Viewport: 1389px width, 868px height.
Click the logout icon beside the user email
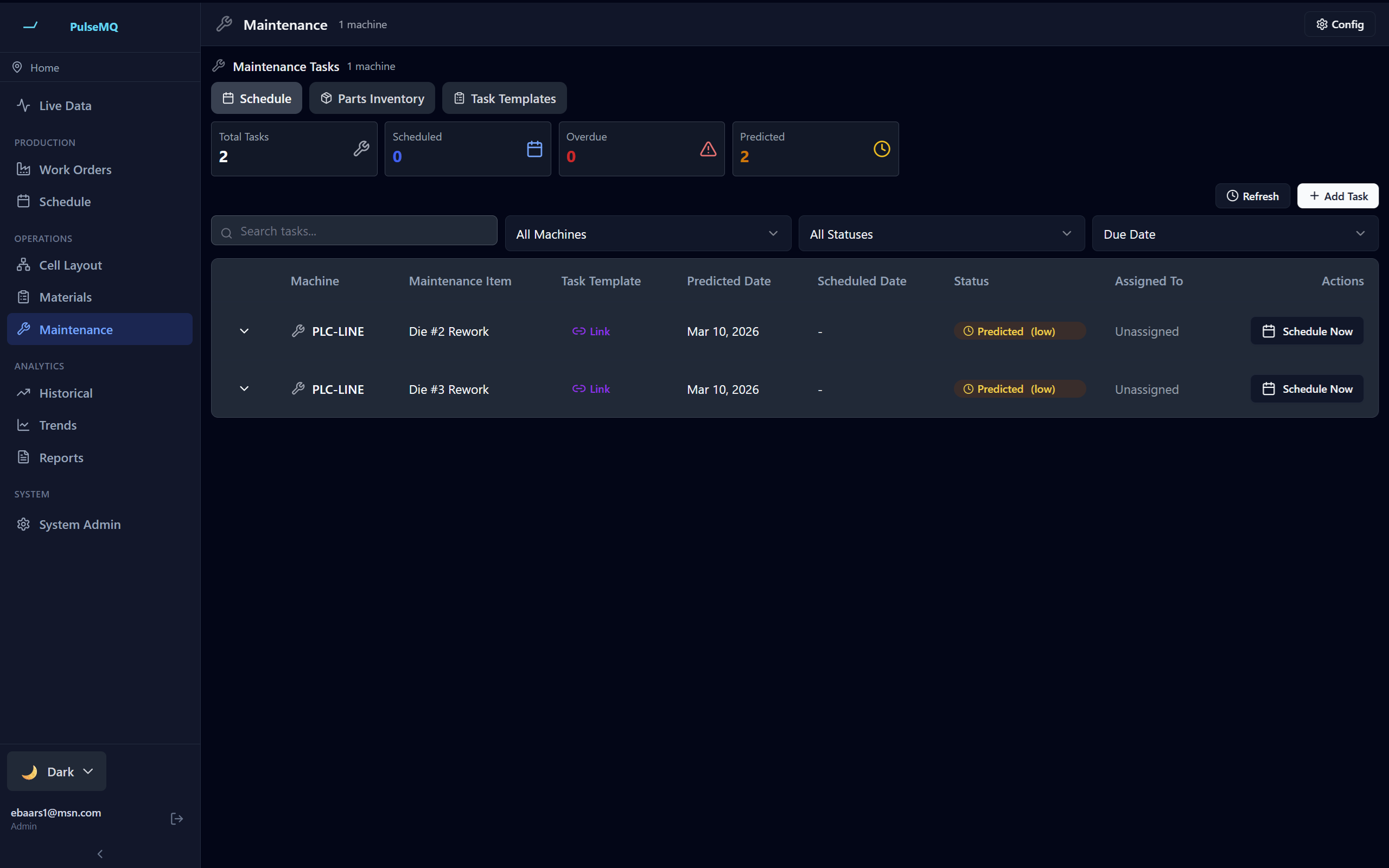(x=177, y=819)
